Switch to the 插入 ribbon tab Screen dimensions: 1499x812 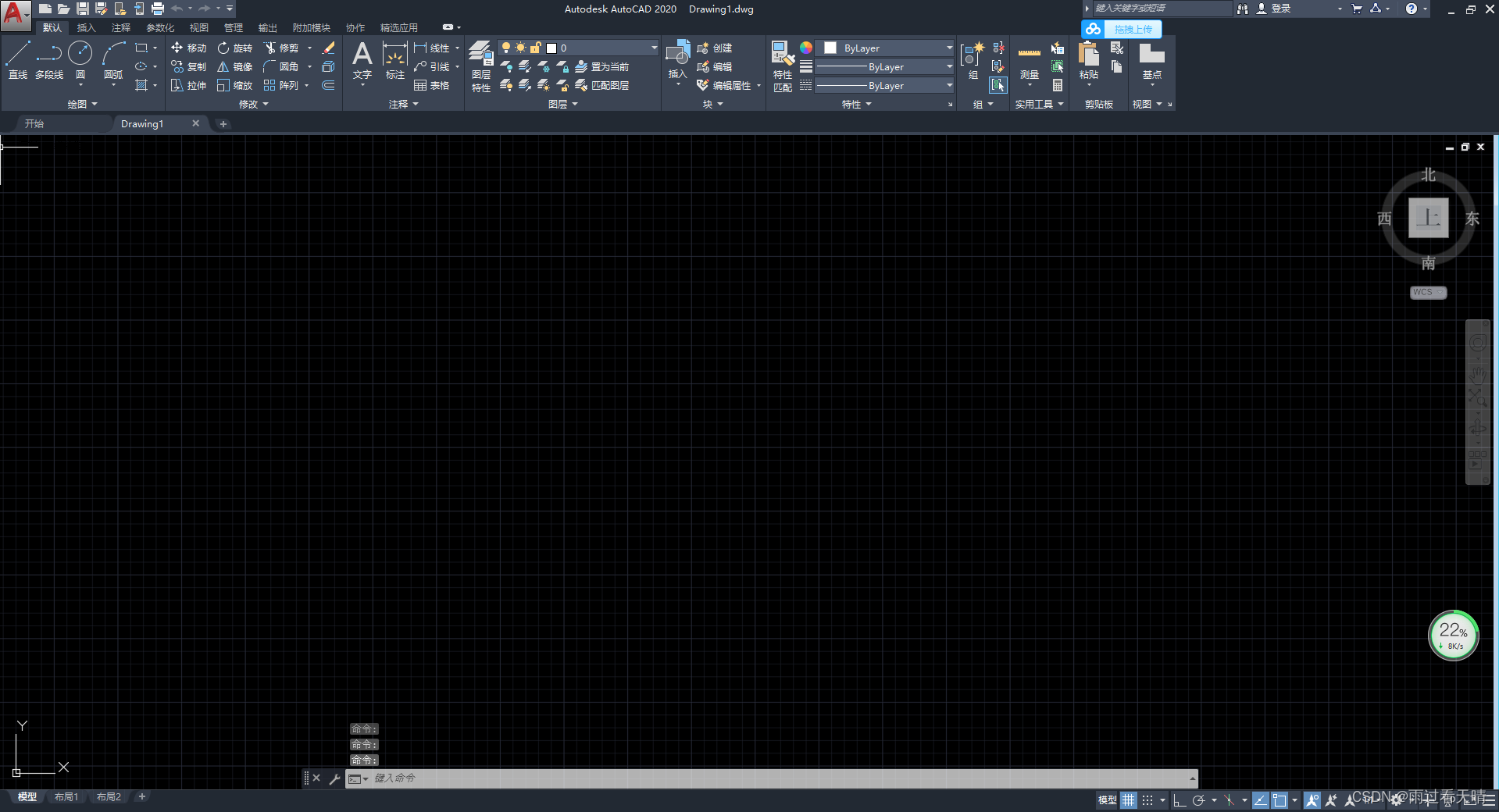click(x=86, y=27)
